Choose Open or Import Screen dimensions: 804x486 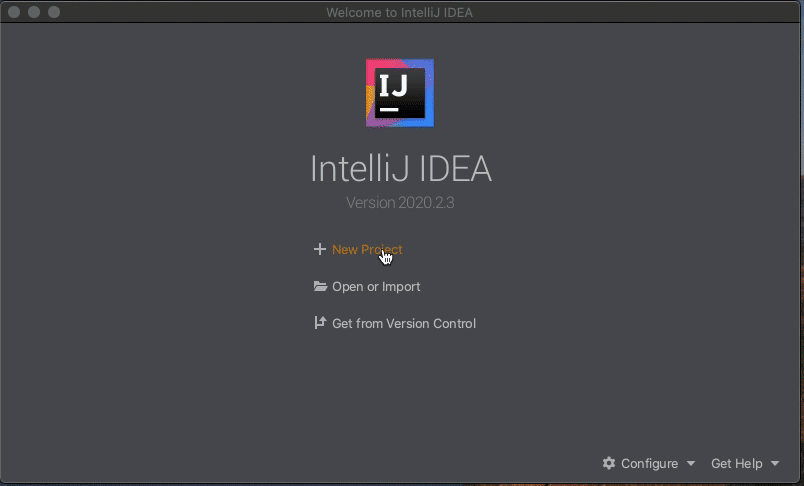376,287
